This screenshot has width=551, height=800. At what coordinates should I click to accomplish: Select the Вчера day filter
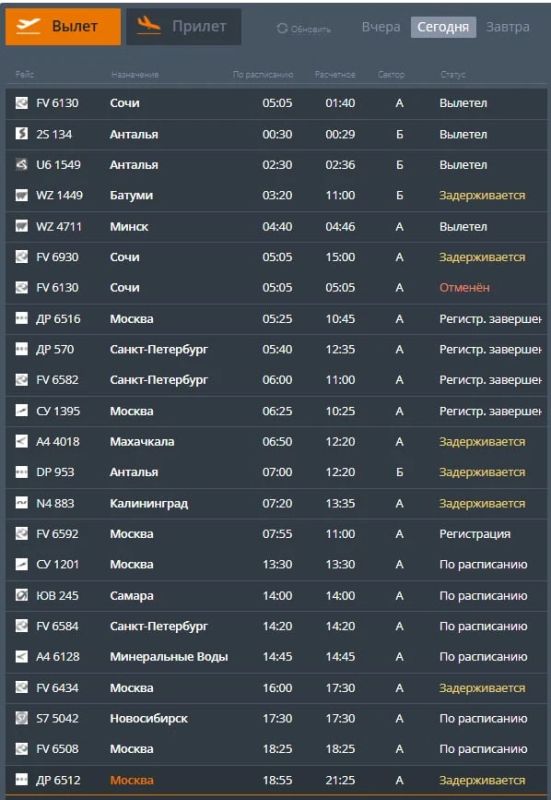pos(381,27)
